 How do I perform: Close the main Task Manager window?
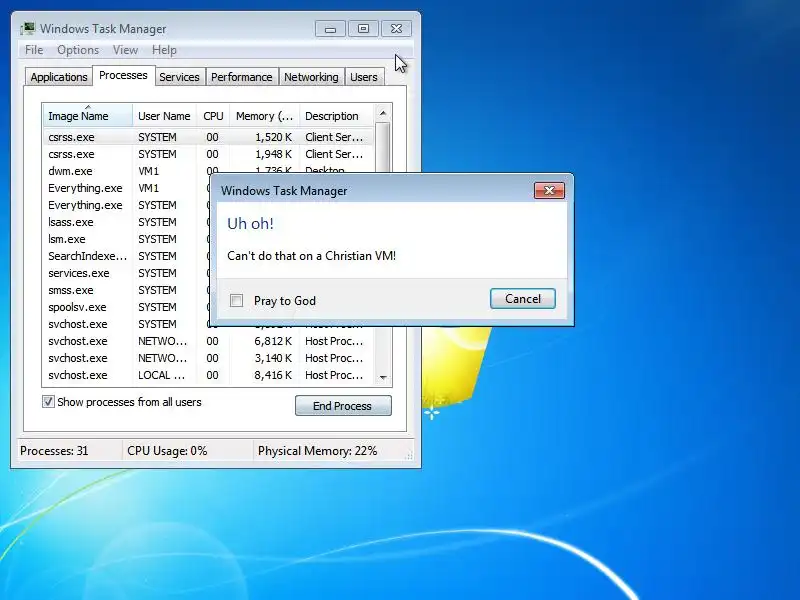pos(396,29)
